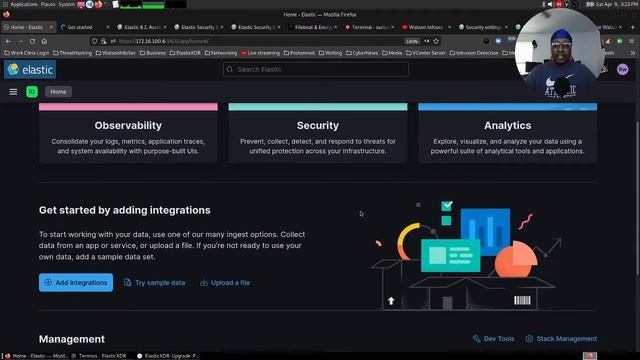Open the Observability solution card

click(x=128, y=133)
